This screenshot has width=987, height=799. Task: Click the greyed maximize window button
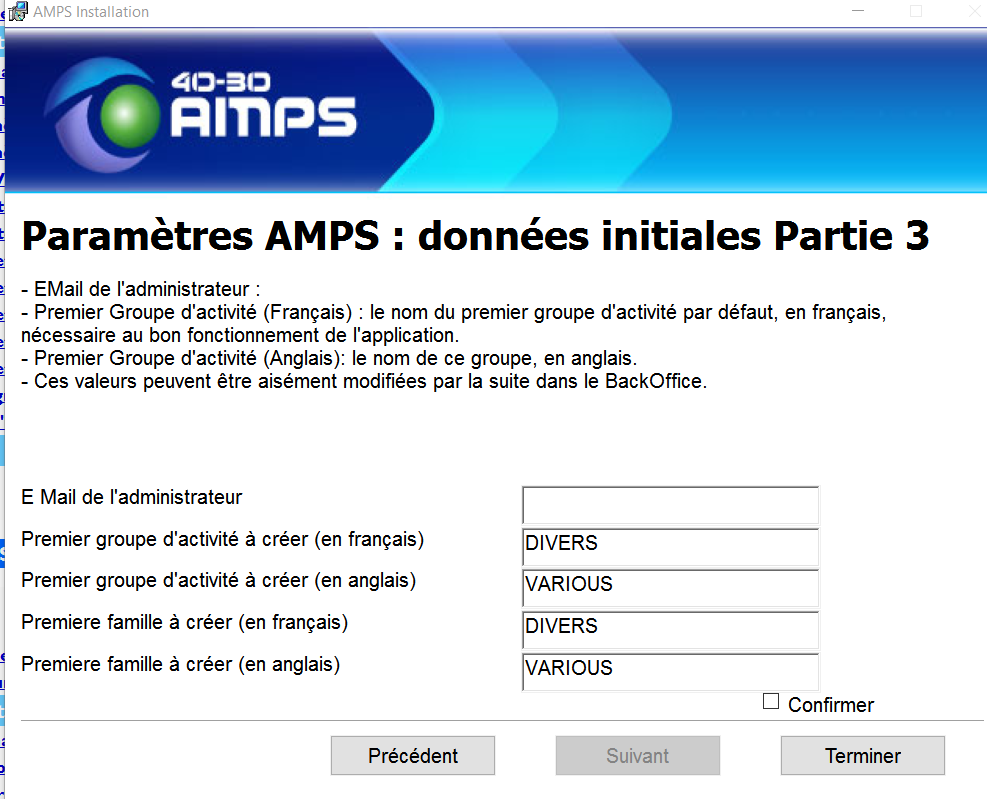pyautogui.click(x=916, y=11)
